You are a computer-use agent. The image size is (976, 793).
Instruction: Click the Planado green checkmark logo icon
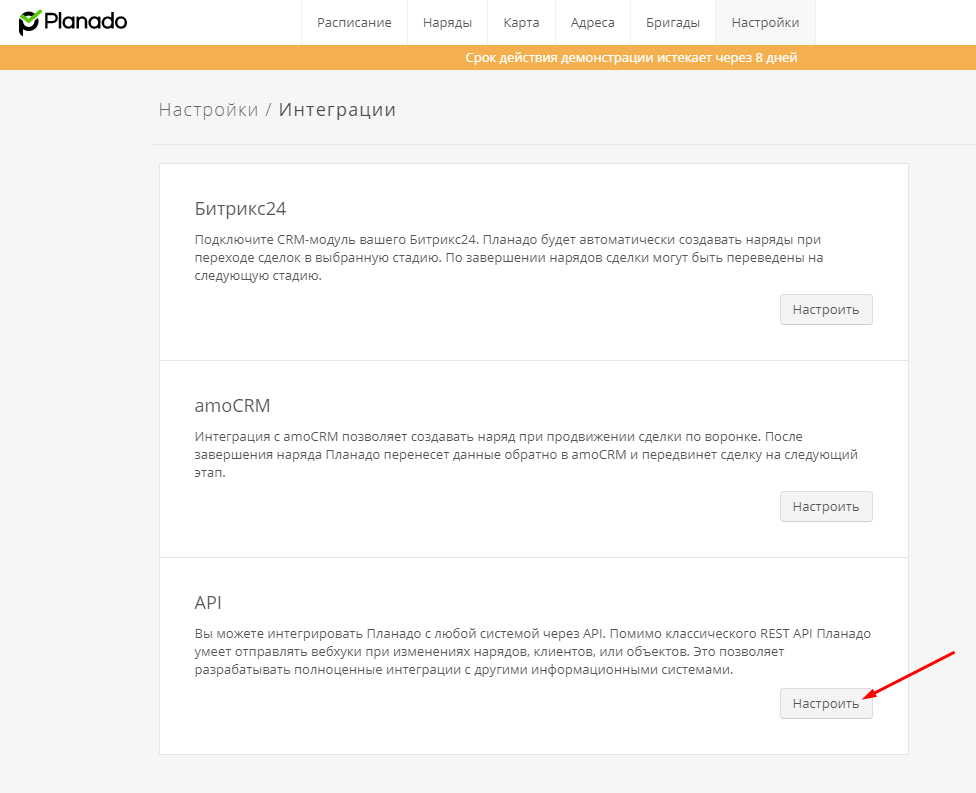coord(30,22)
